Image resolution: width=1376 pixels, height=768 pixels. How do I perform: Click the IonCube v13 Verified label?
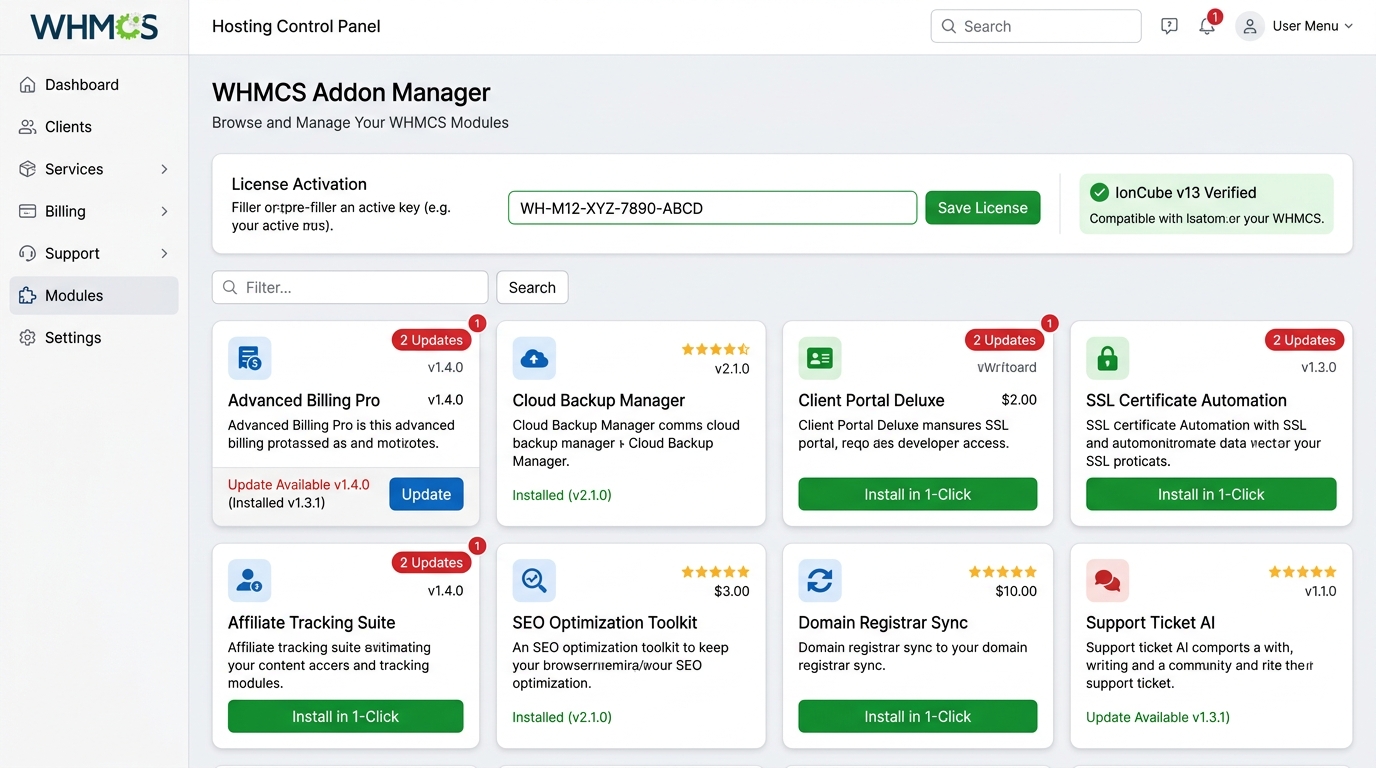tap(1186, 192)
